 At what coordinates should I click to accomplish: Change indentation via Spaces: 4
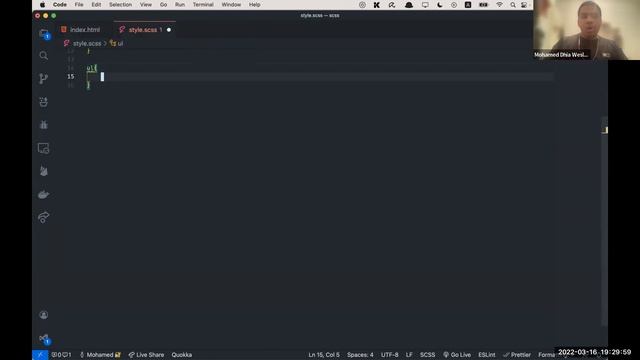360,355
